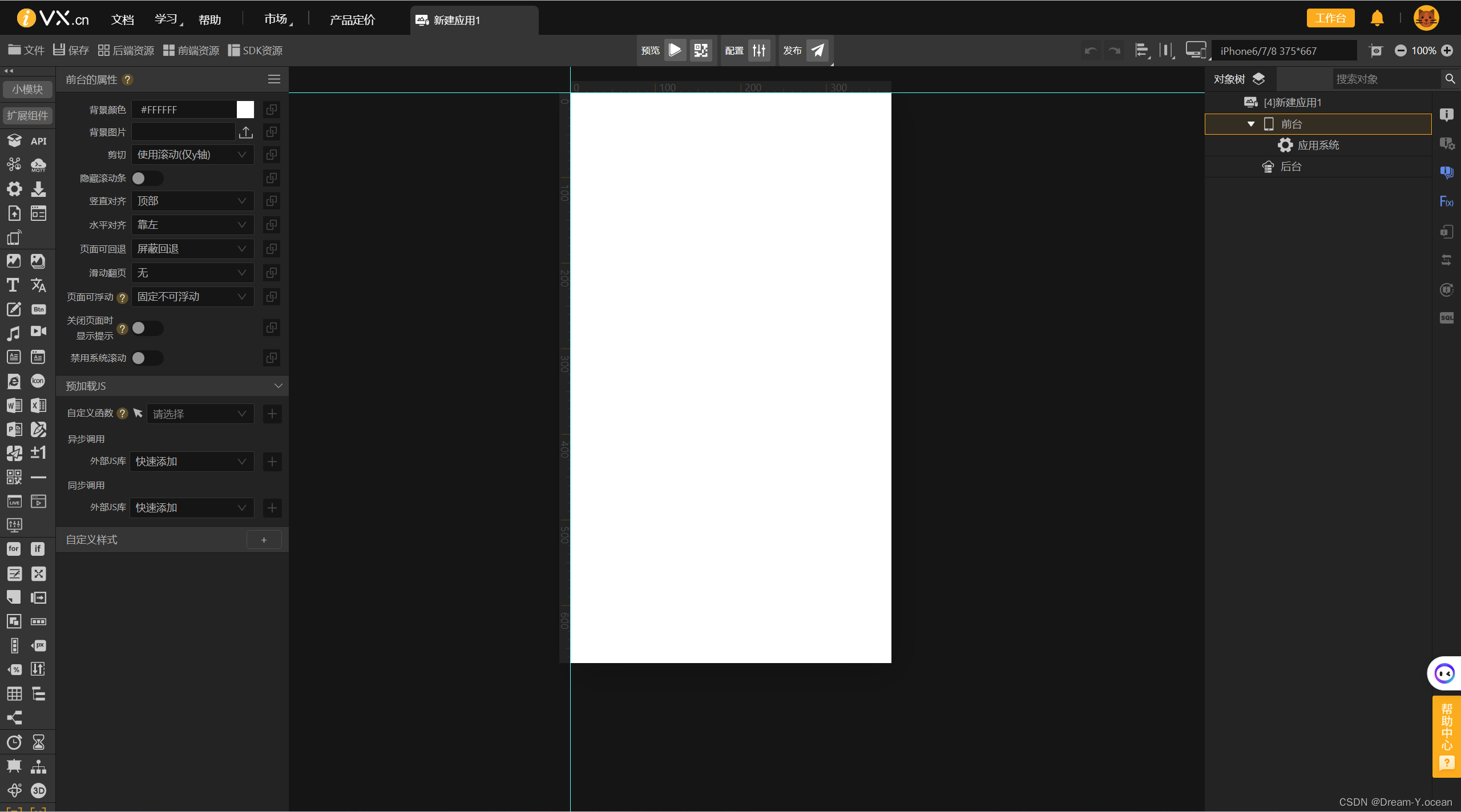Select the QR code component
1461x812 pixels.
pyautogui.click(x=14, y=477)
